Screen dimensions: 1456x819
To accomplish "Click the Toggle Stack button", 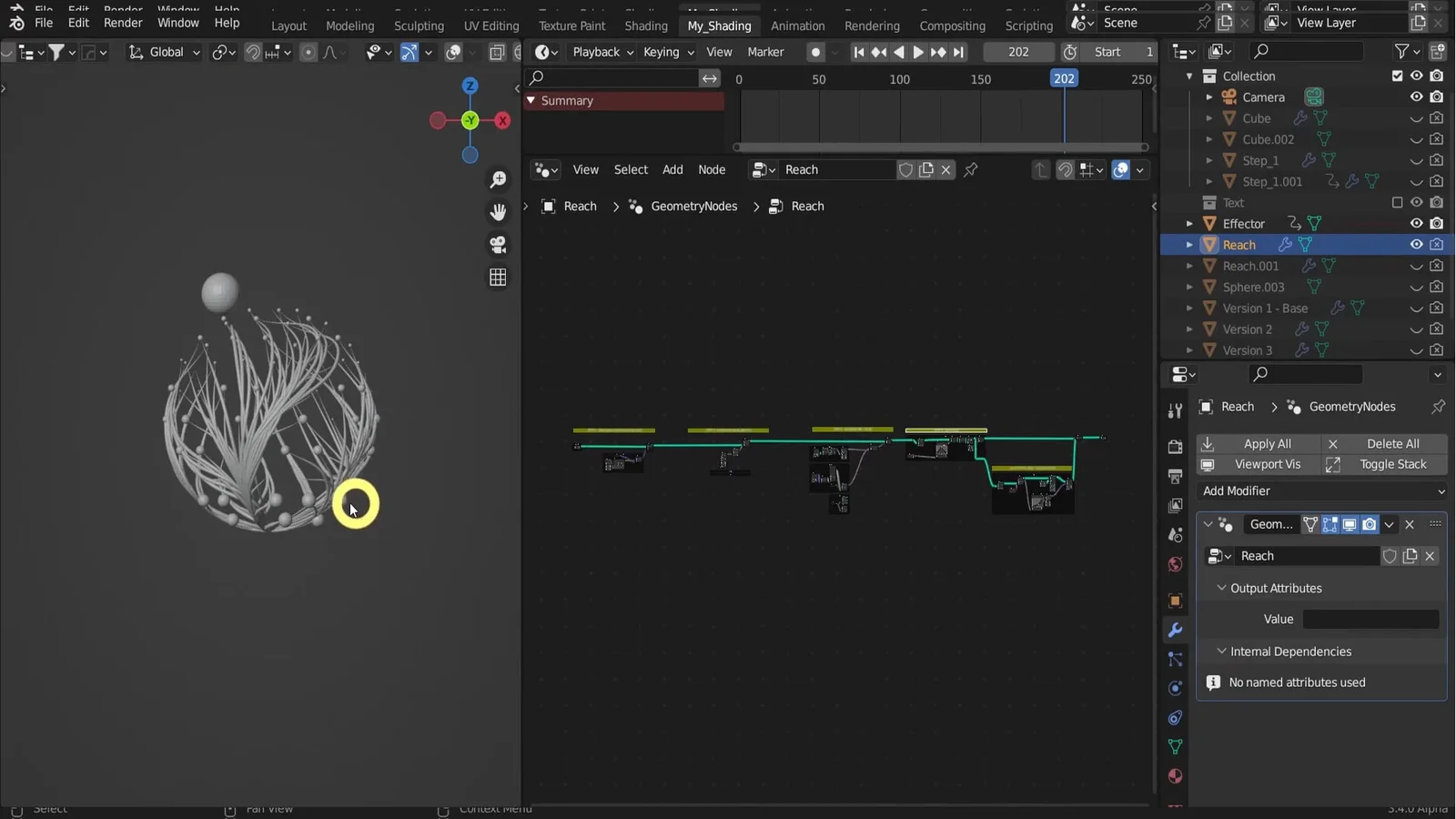I will (1383, 464).
